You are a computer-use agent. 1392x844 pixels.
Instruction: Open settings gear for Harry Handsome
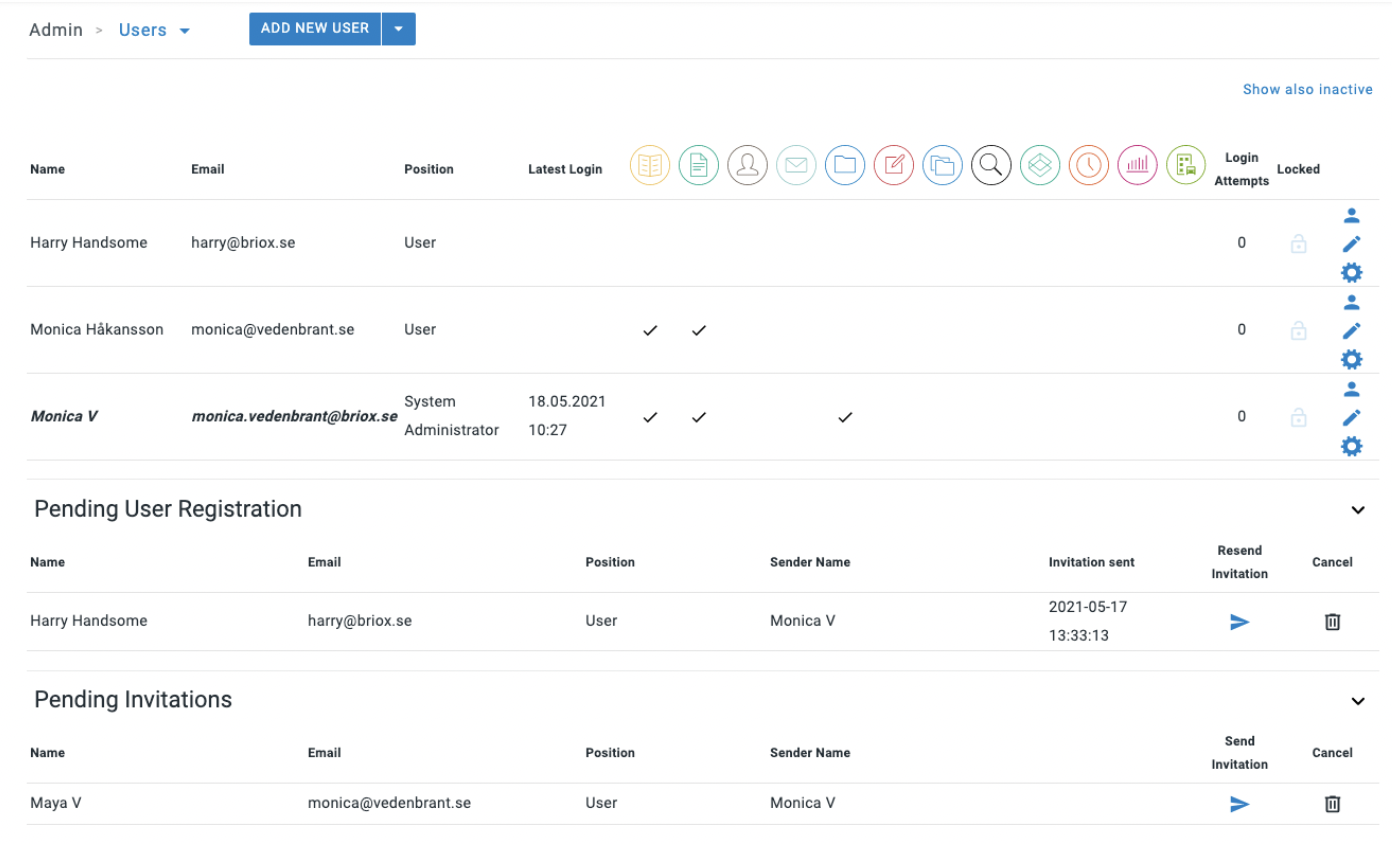pos(1351,272)
